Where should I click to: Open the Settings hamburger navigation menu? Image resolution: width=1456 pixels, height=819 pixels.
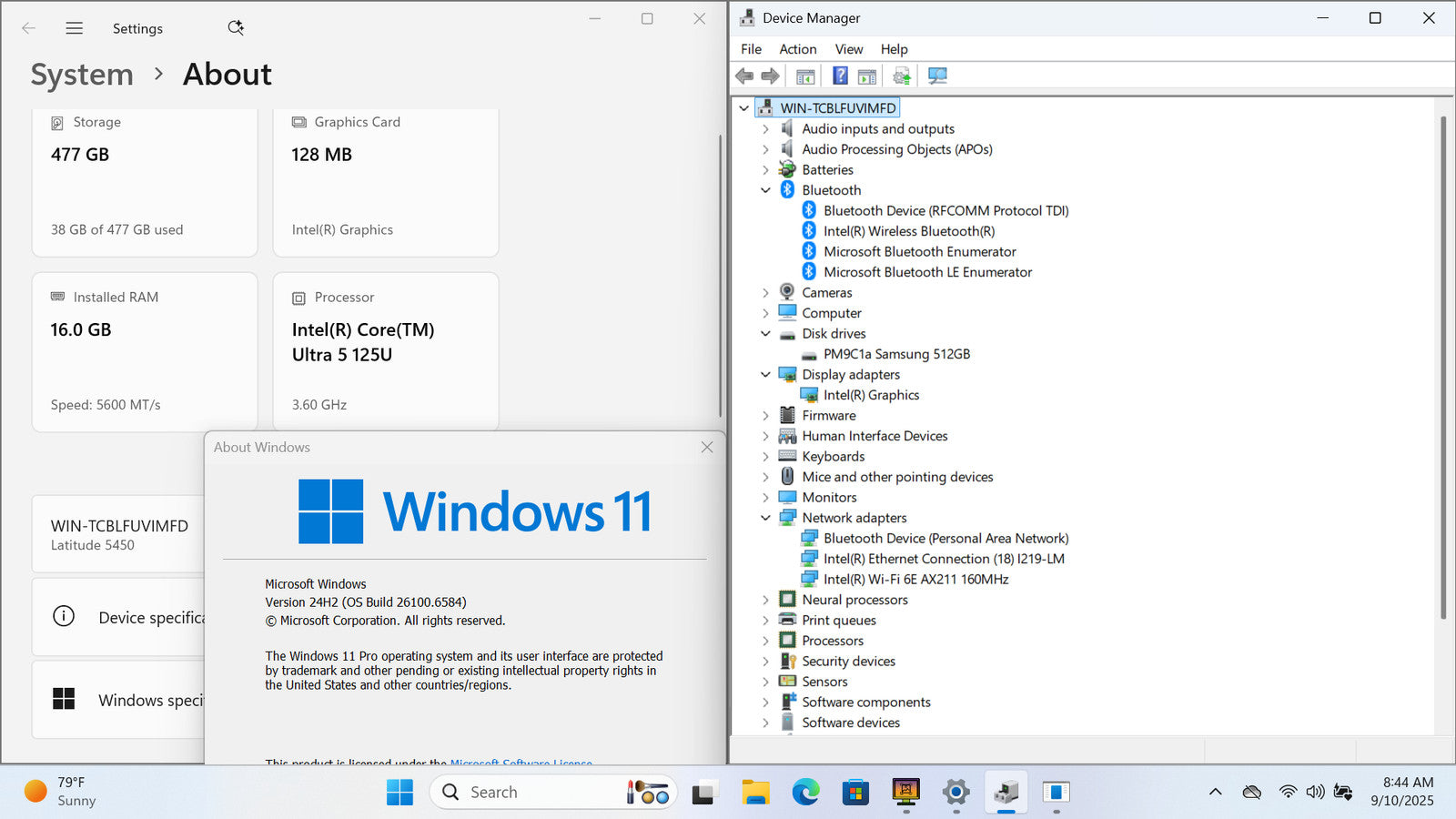(75, 28)
